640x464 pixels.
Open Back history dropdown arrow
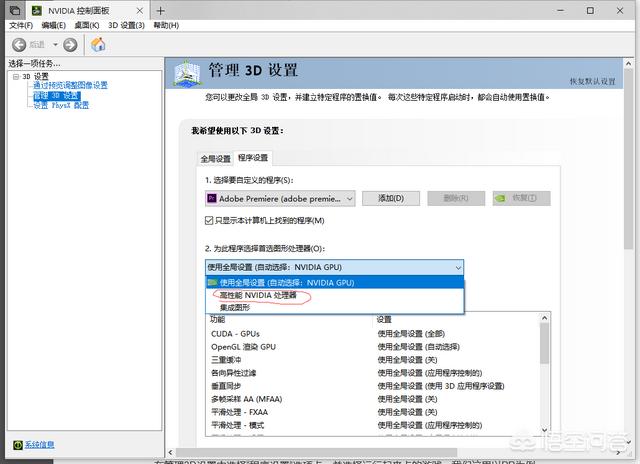[x=56, y=44]
